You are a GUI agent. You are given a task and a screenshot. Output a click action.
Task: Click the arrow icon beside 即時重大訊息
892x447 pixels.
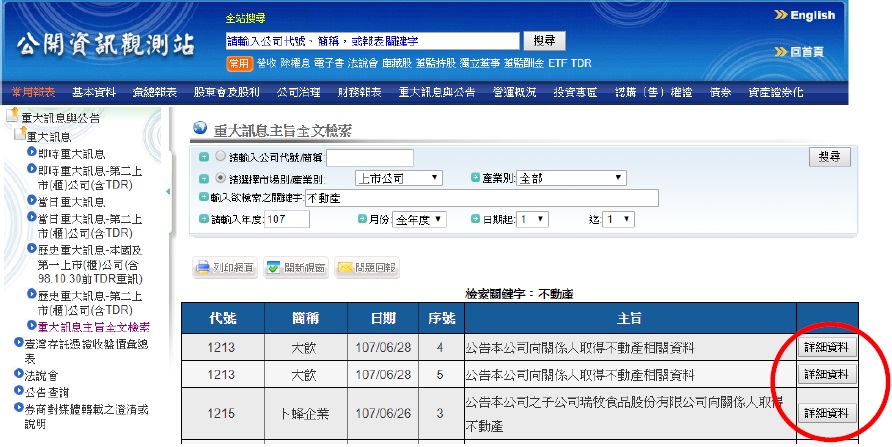(31, 153)
